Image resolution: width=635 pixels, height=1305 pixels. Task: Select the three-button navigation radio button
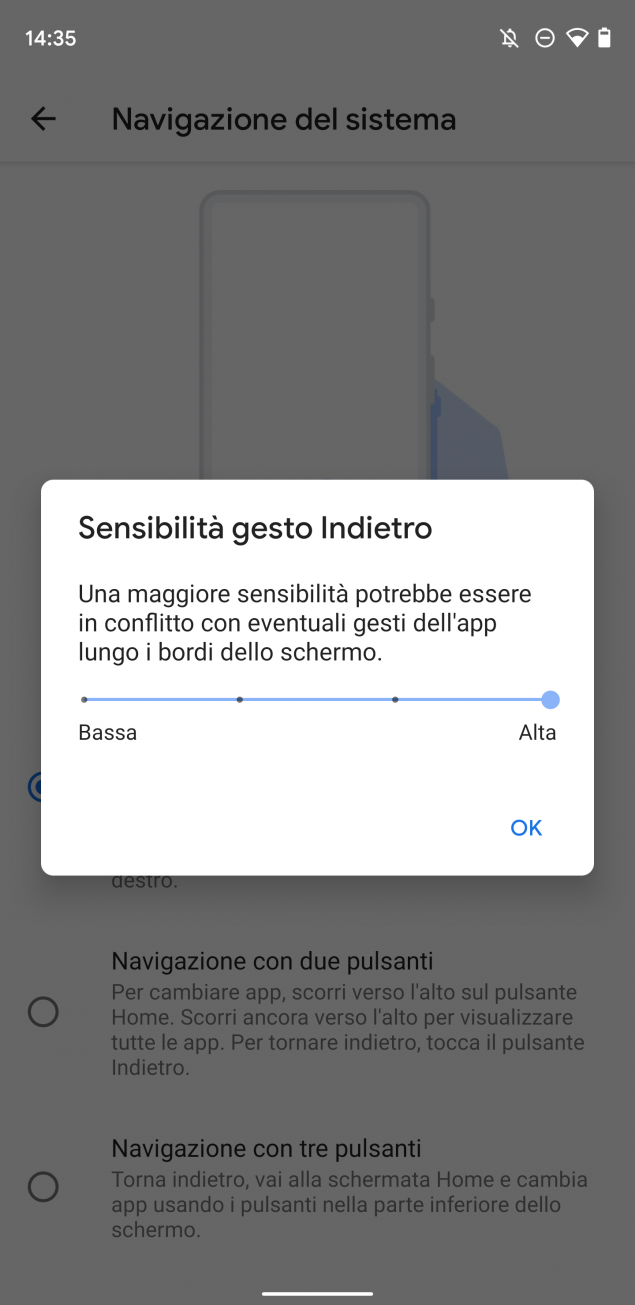(43, 1187)
